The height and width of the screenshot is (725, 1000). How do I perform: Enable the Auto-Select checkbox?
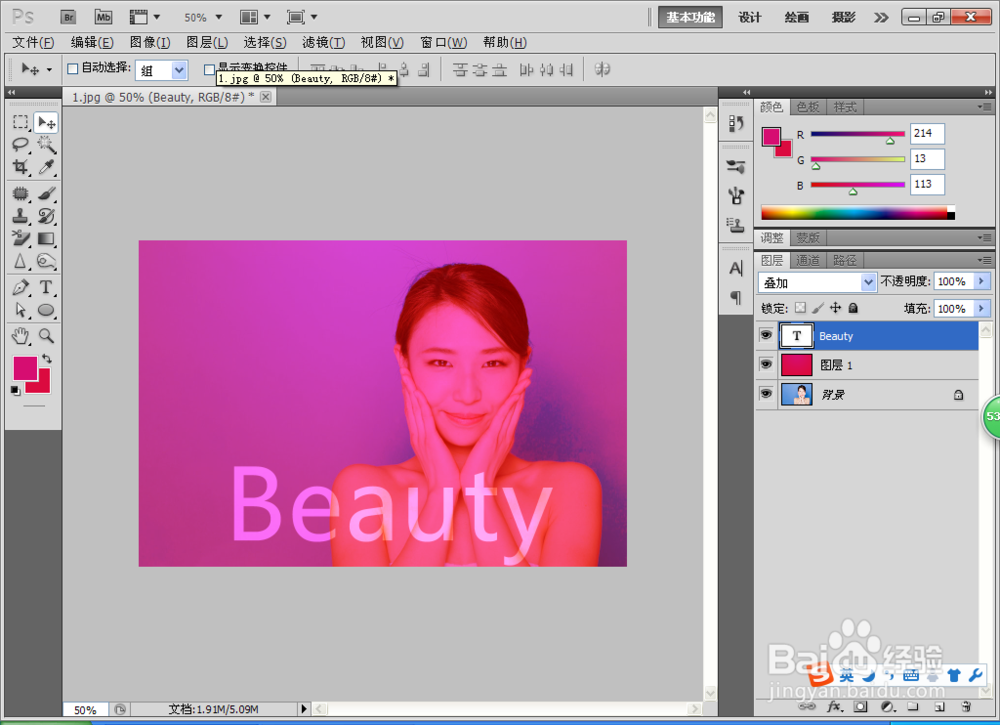[73, 68]
